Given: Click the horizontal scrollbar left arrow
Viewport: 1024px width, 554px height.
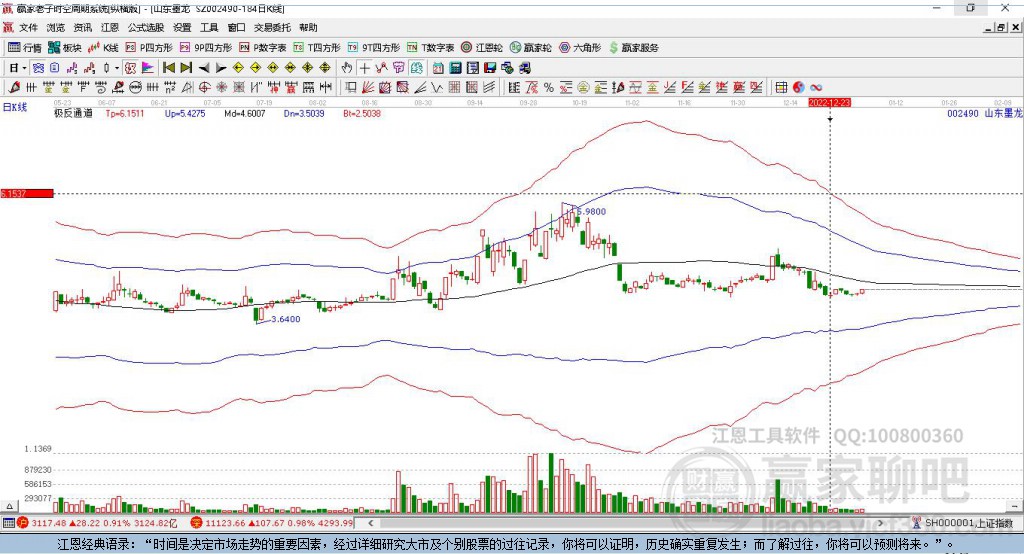Looking at the screenshot, I should pyautogui.click(x=371, y=523).
